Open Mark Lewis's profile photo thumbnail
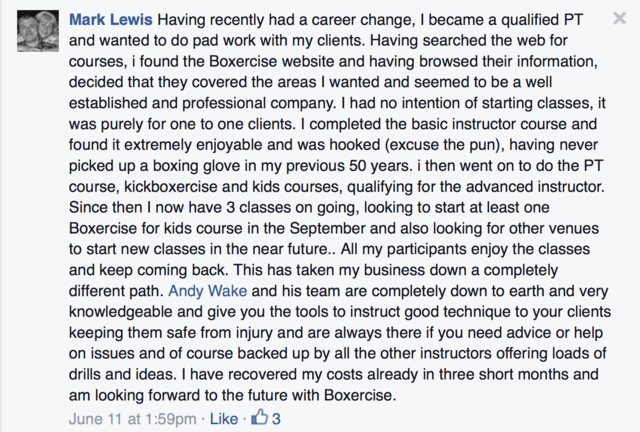 pyautogui.click(x=38, y=31)
